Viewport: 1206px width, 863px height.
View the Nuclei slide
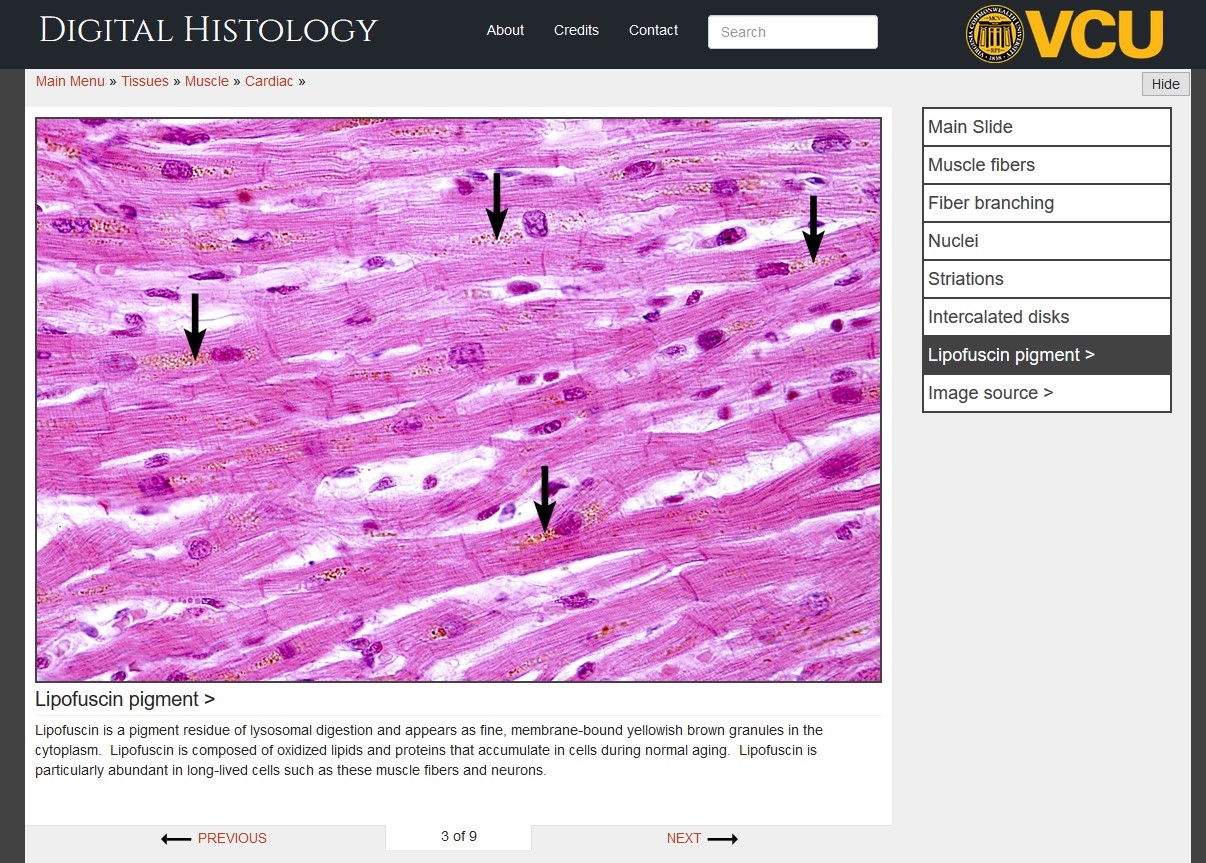coord(1046,241)
